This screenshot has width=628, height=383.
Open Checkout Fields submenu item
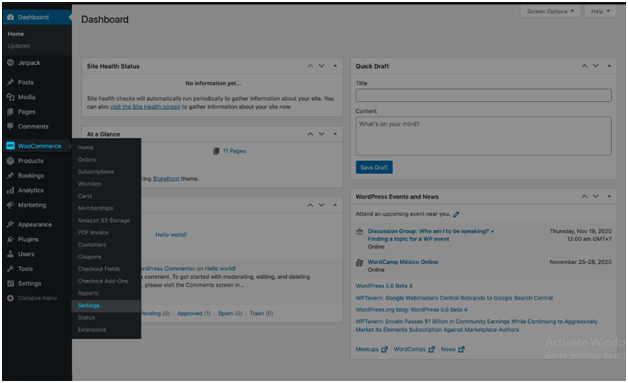[99, 269]
